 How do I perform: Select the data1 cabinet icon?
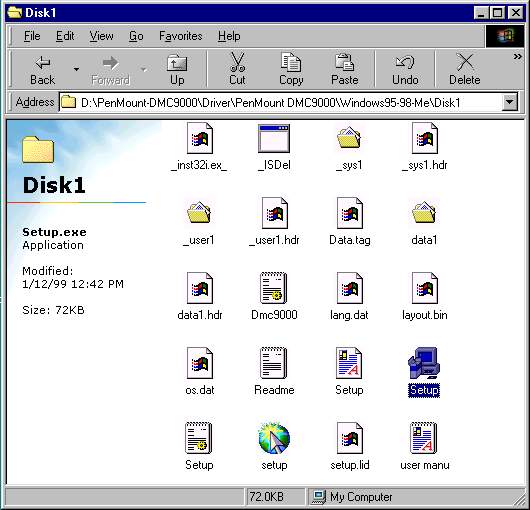[x=424, y=213]
